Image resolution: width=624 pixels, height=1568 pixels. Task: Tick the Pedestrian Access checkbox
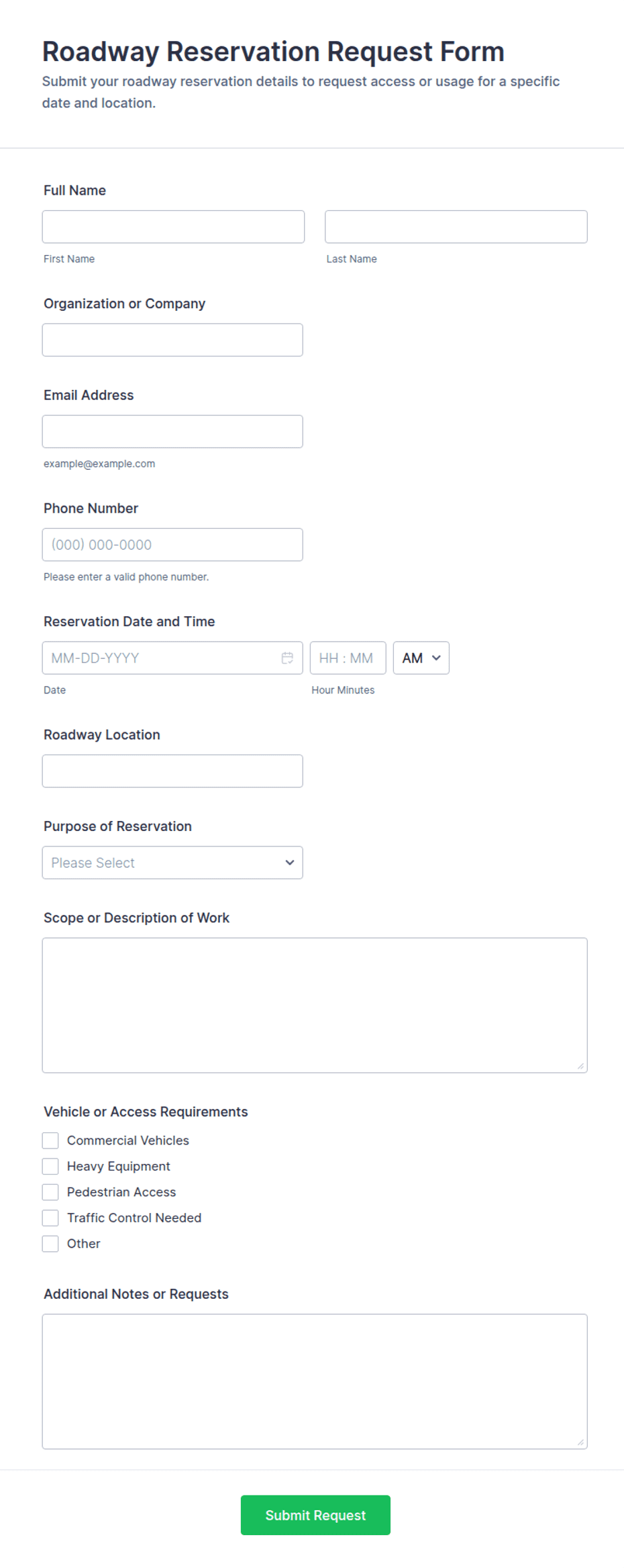tap(50, 1192)
